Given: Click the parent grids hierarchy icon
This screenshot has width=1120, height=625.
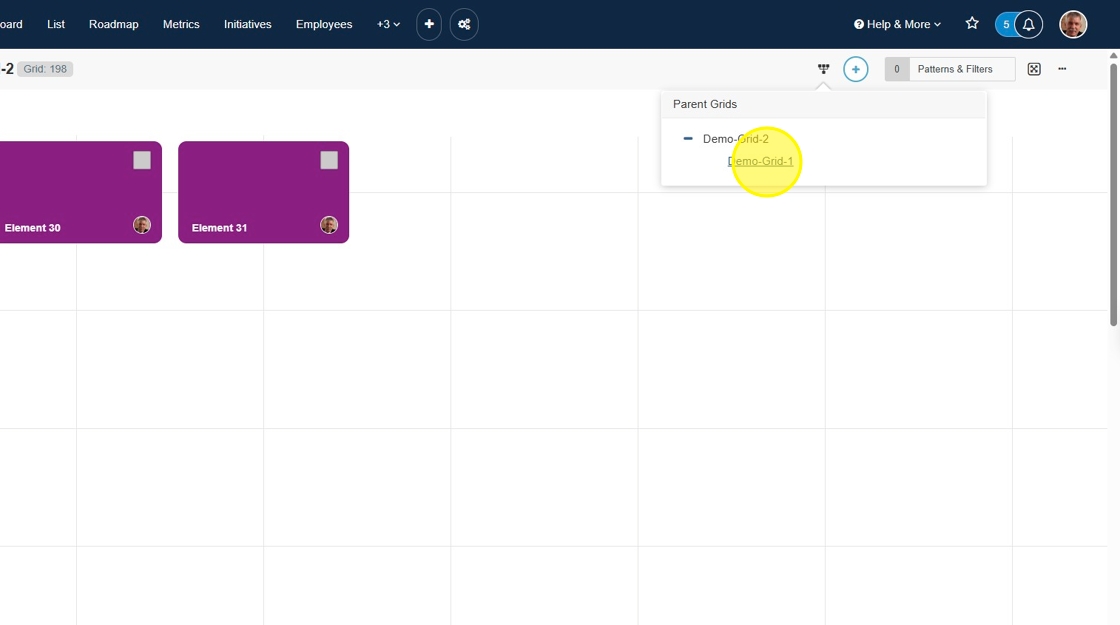Looking at the screenshot, I should [823, 69].
